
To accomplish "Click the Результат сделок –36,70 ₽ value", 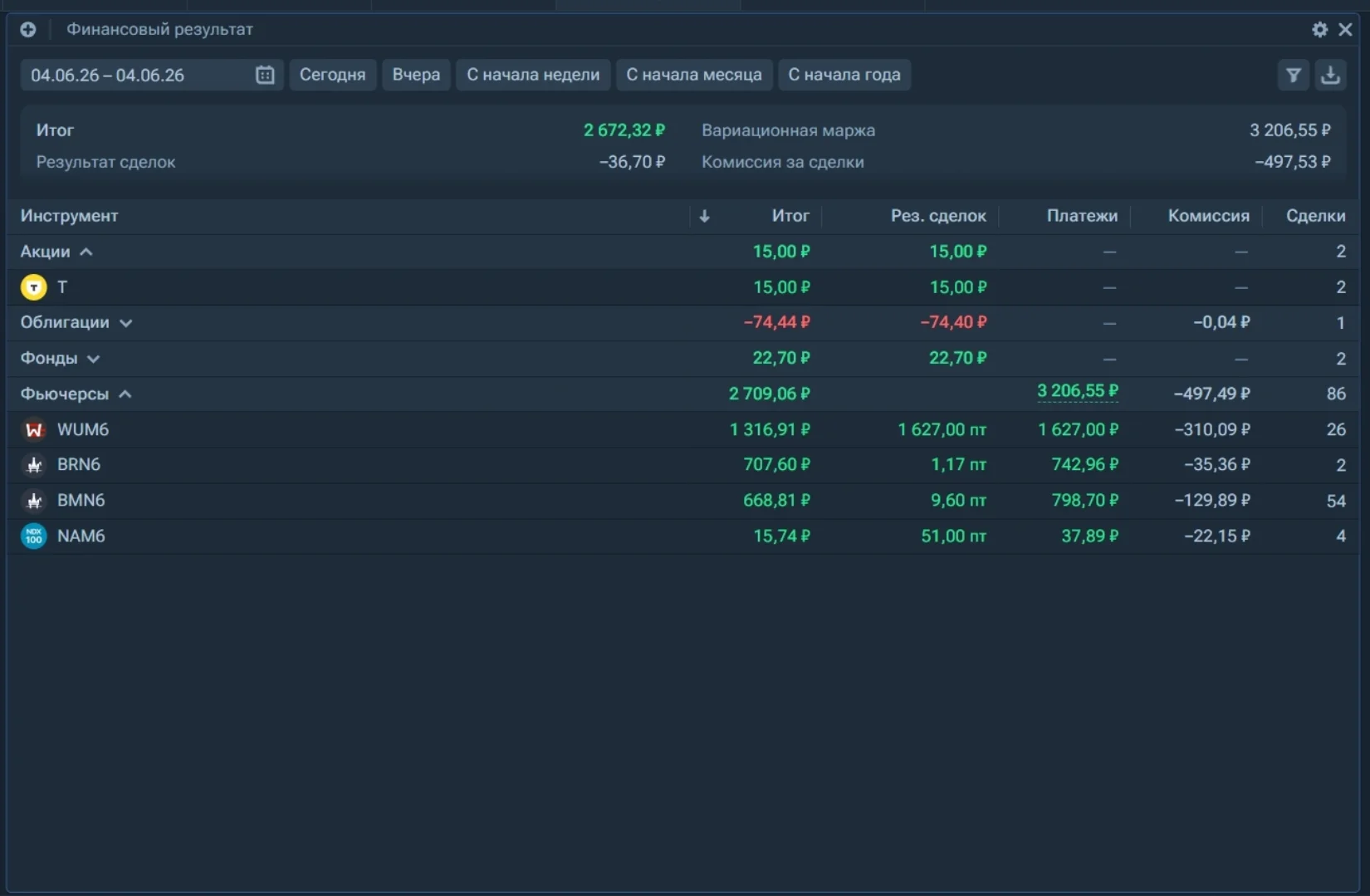I will click(x=632, y=162).
